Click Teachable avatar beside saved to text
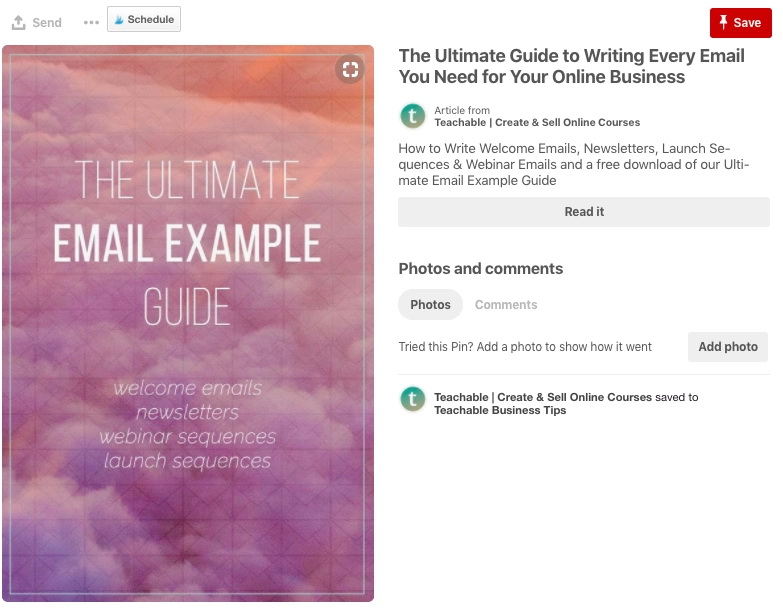Screen dimensions: 783x612 point(413,399)
